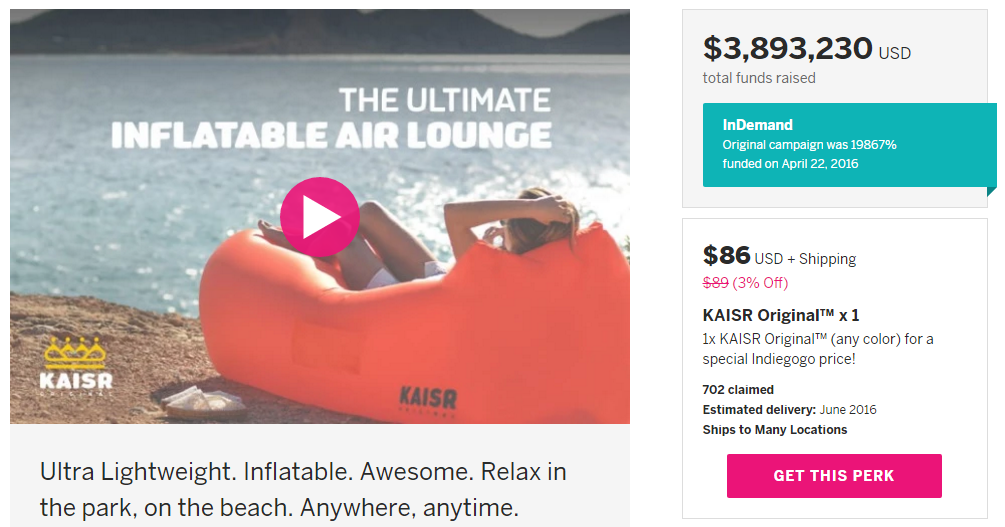Click the $86 USD + Shipping price
Screen dimensions: 1005x527
point(779,257)
